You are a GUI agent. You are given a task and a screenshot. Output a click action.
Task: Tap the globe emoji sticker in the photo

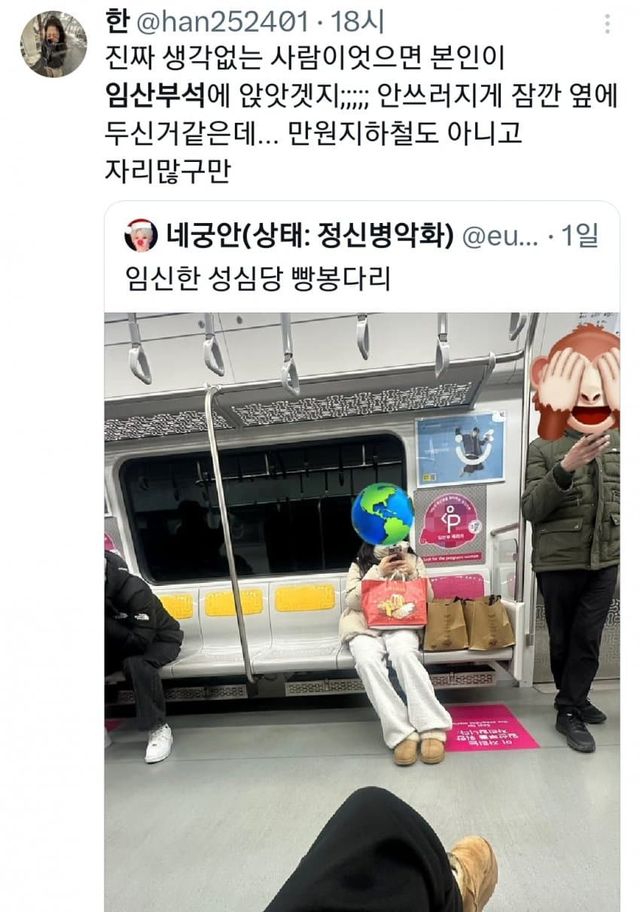coord(382,514)
